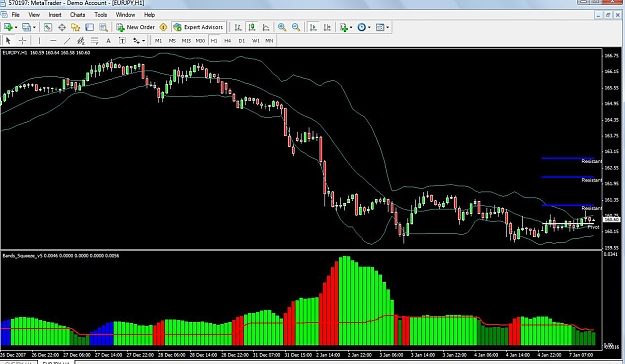The width and height of the screenshot is (625, 364).
Task: Open the New Chart dropdown arrow
Action: pos(16,27)
